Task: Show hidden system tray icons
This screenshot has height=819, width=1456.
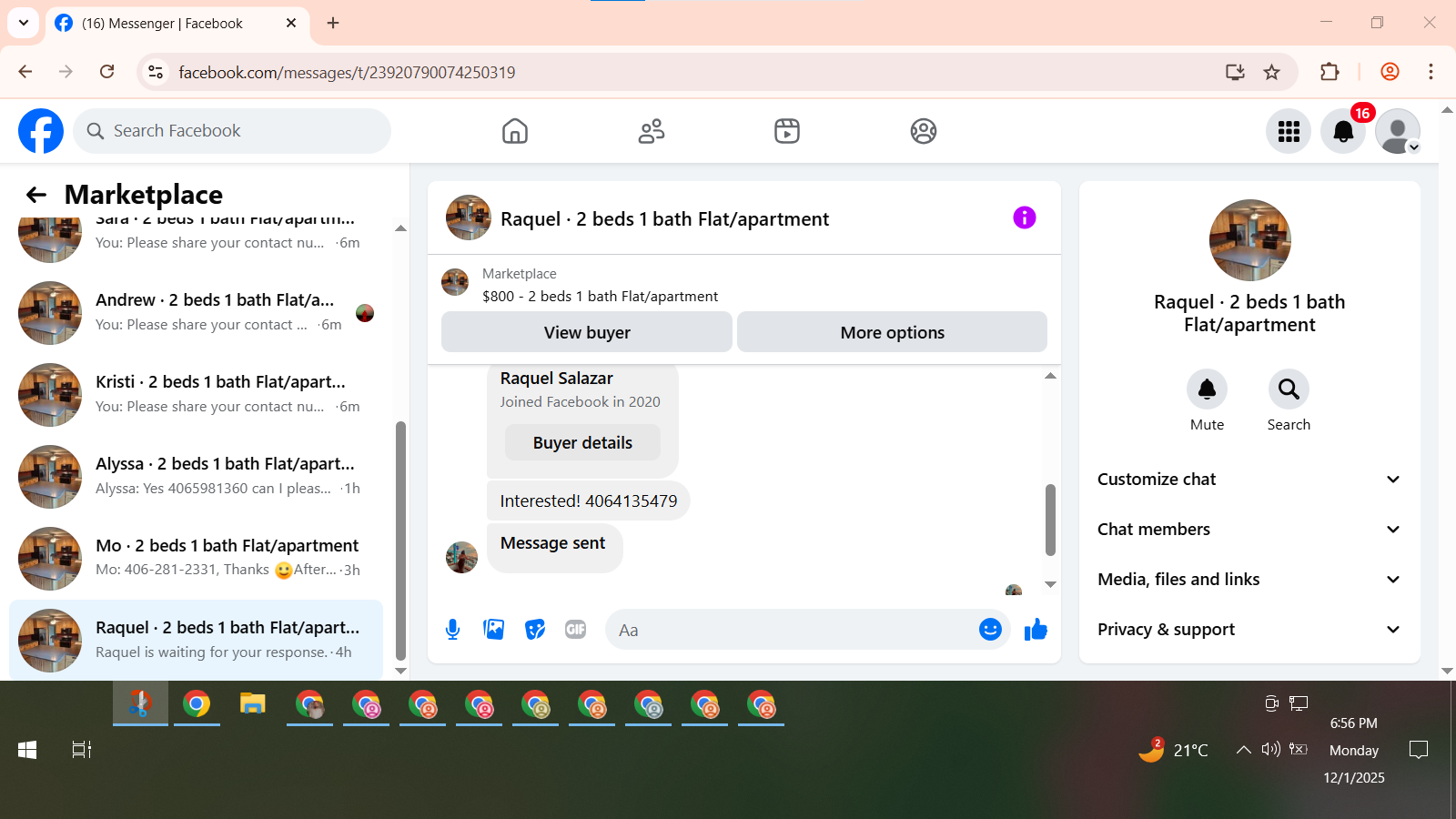Action: tap(1243, 750)
